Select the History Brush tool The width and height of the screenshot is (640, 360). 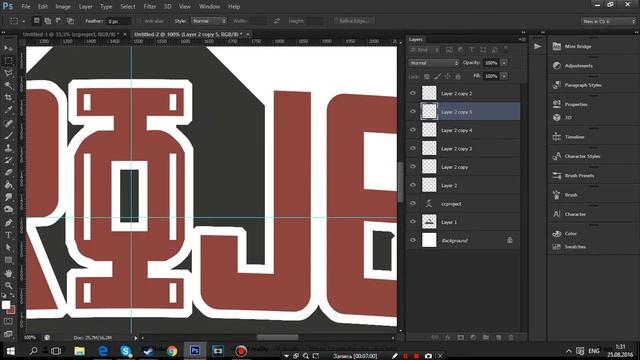coord(8,160)
